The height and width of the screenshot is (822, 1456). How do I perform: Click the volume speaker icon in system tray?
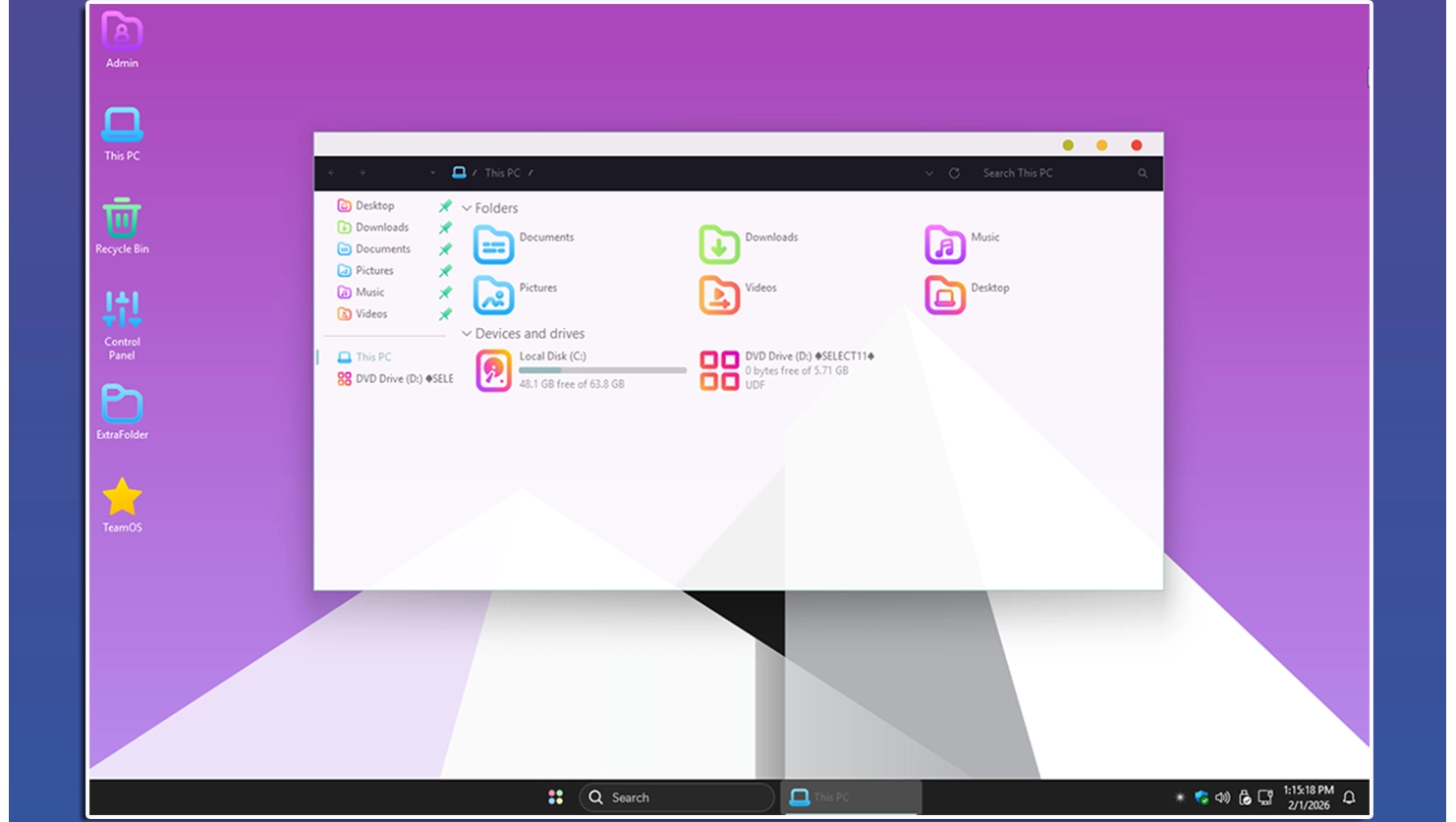1222,797
